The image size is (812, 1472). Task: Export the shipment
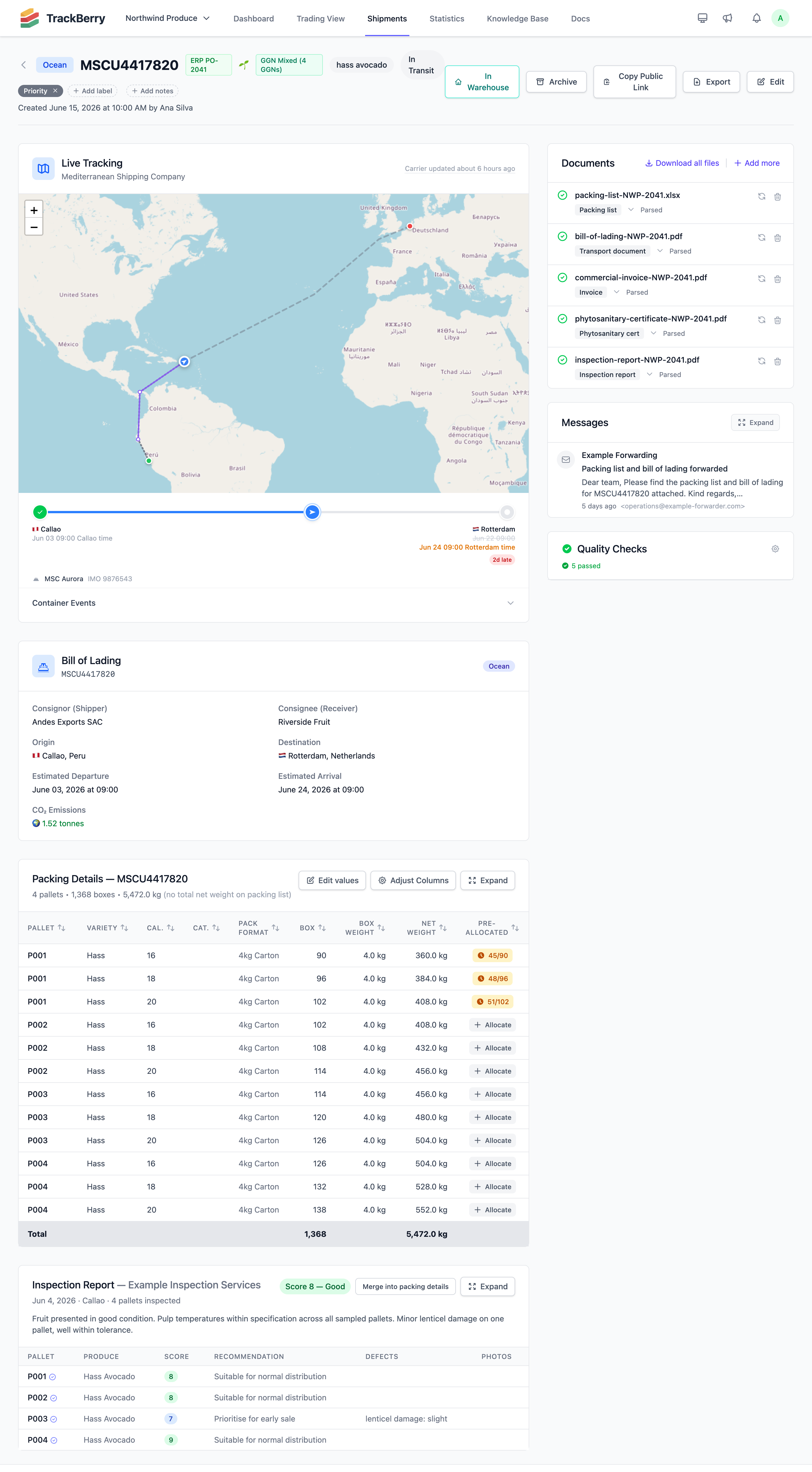pos(711,82)
